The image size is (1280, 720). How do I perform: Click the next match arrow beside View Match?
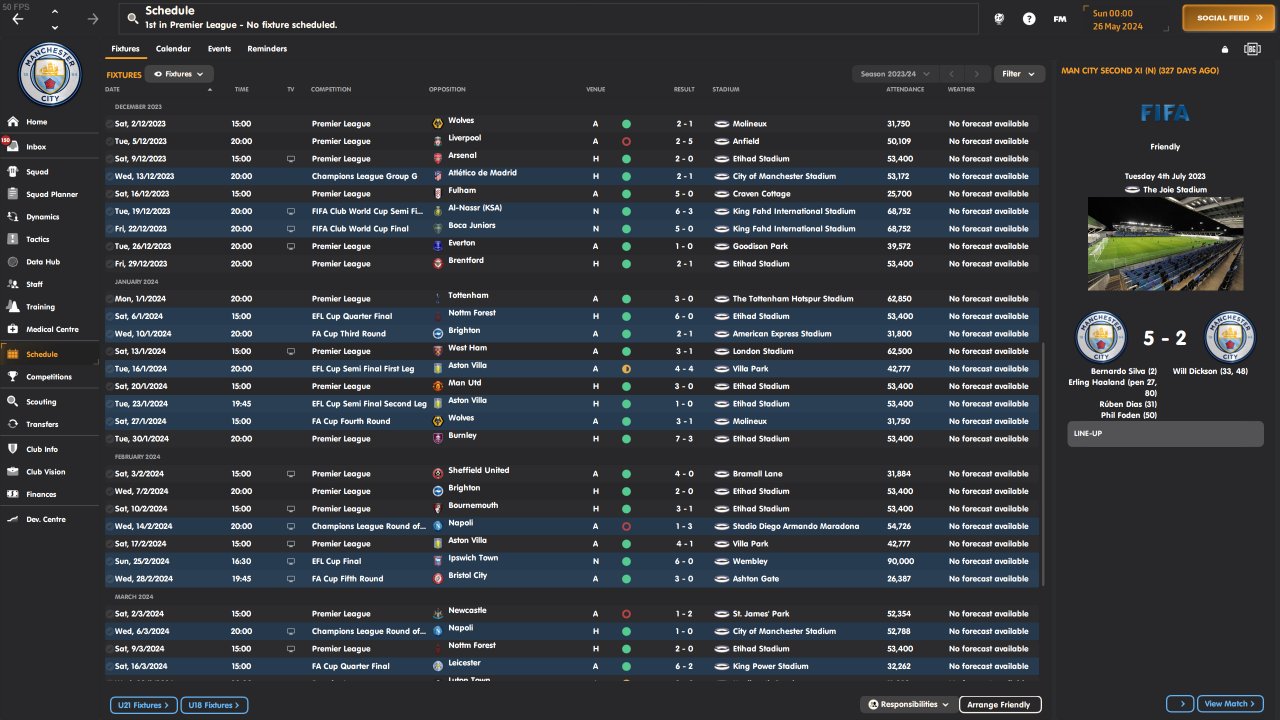point(1180,704)
